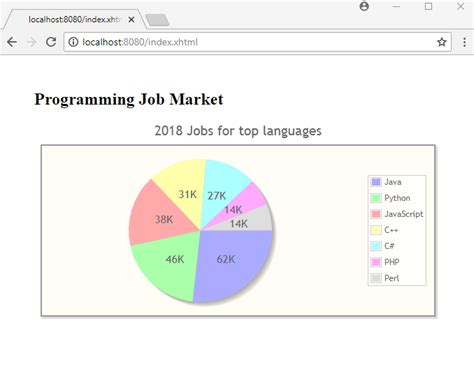
Task: Open a new tab with the new-tab button
Action: tap(157, 20)
